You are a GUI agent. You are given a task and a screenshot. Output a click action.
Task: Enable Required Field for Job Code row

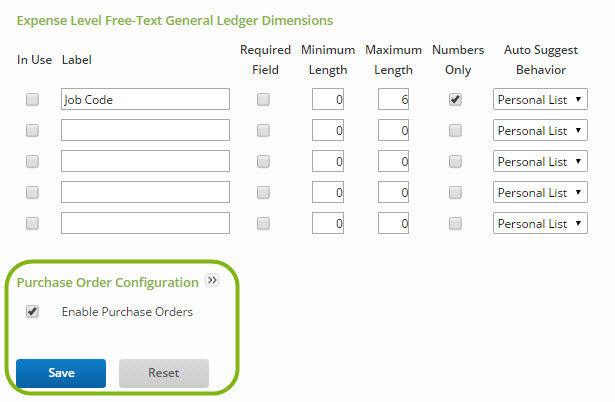click(263, 99)
